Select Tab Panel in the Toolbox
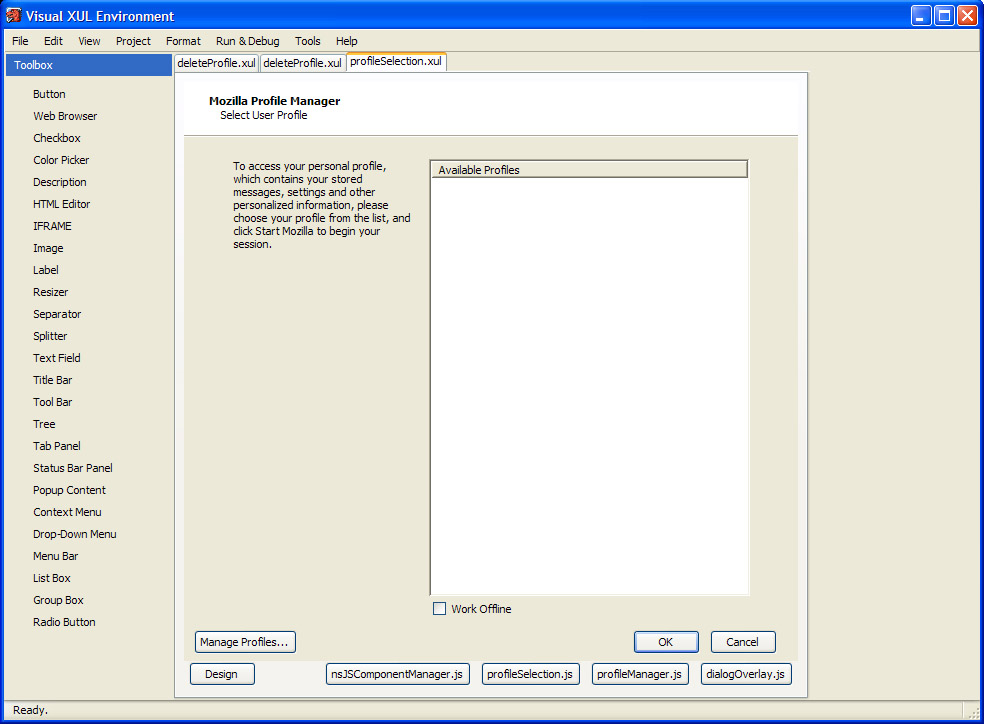The width and height of the screenshot is (984, 724). (x=57, y=445)
